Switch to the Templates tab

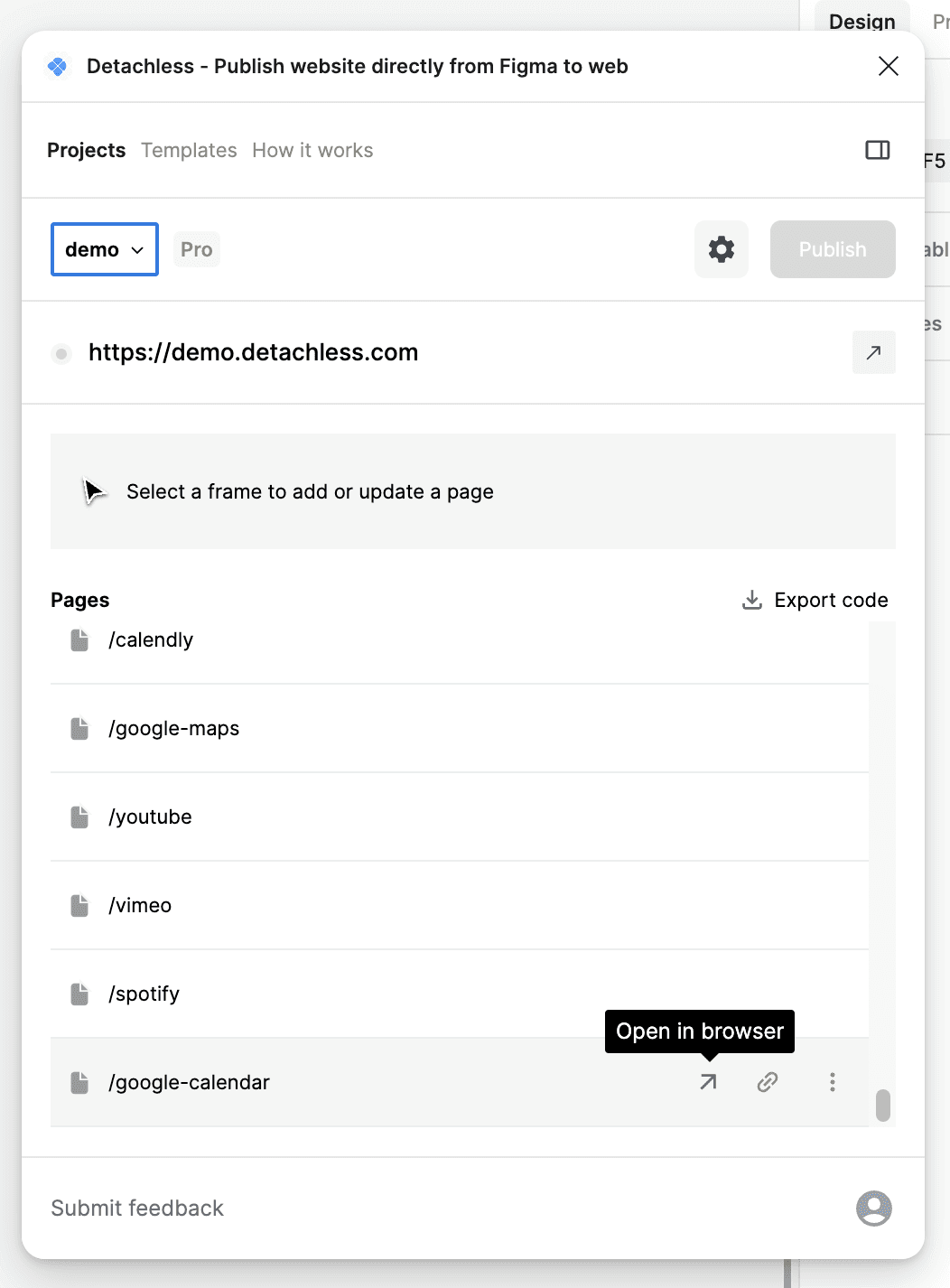pos(189,150)
